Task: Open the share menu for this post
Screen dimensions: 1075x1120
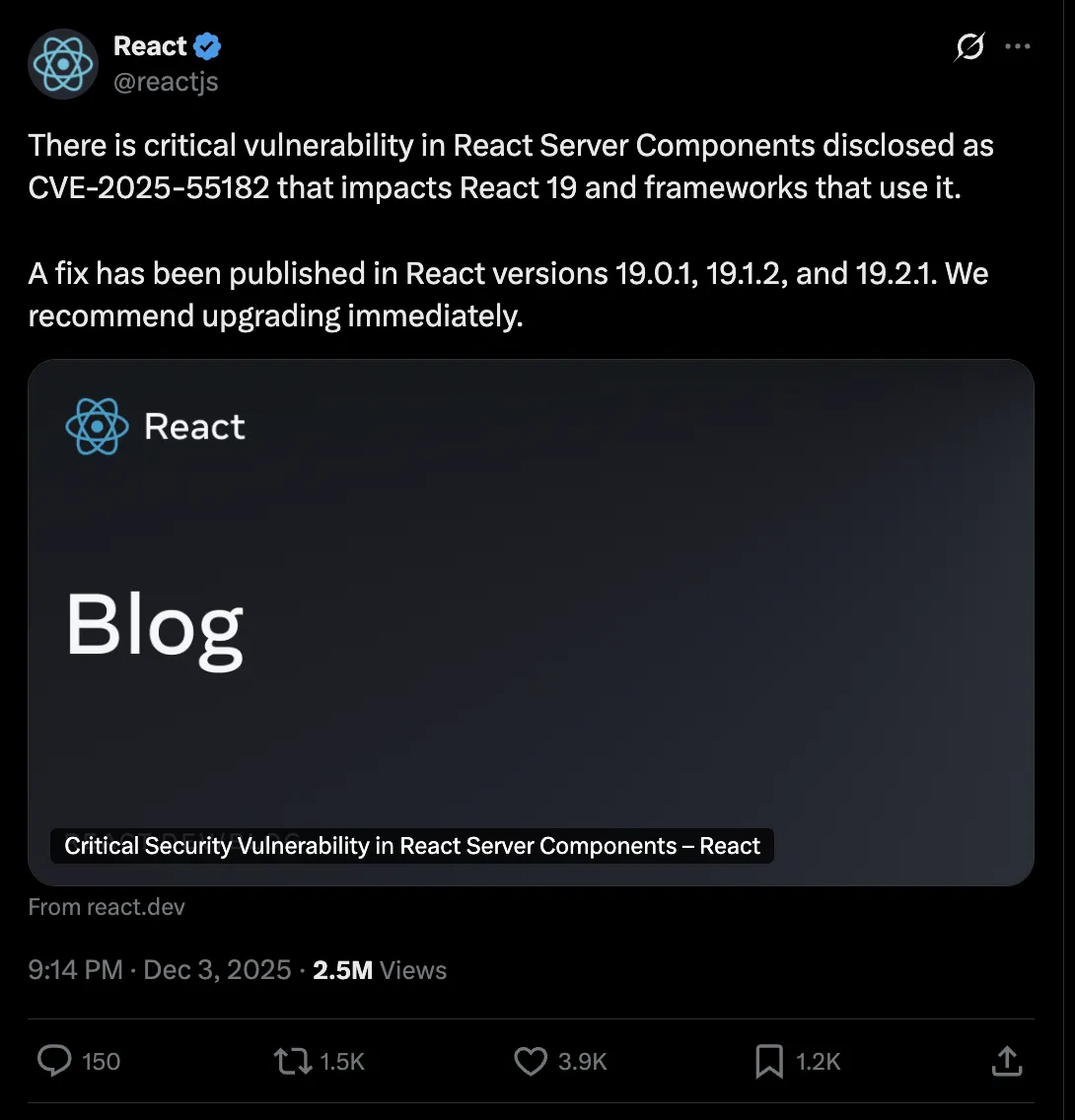Action: click(x=1005, y=1061)
